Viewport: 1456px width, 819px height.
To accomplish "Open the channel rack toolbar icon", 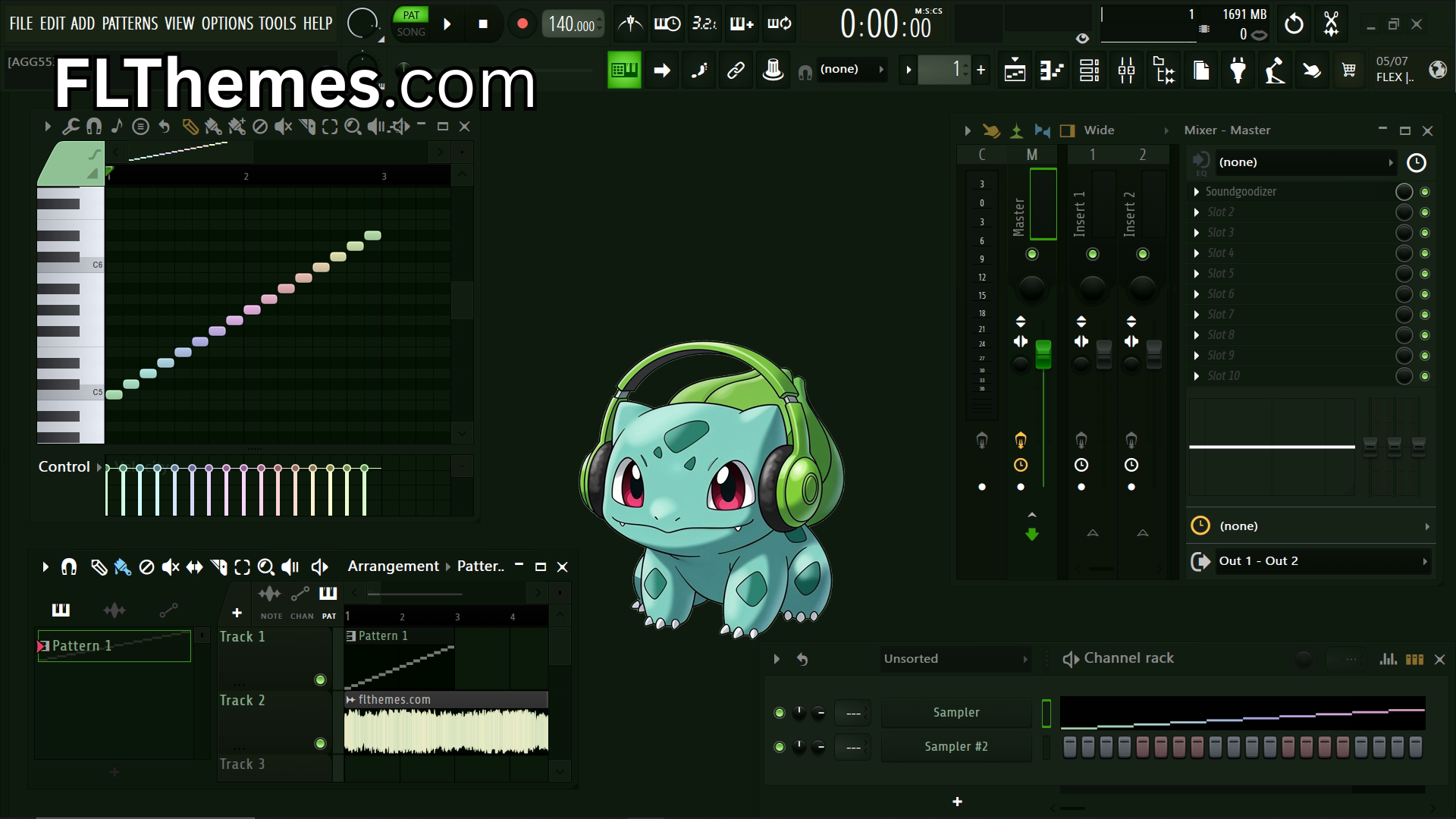I will [x=1089, y=71].
